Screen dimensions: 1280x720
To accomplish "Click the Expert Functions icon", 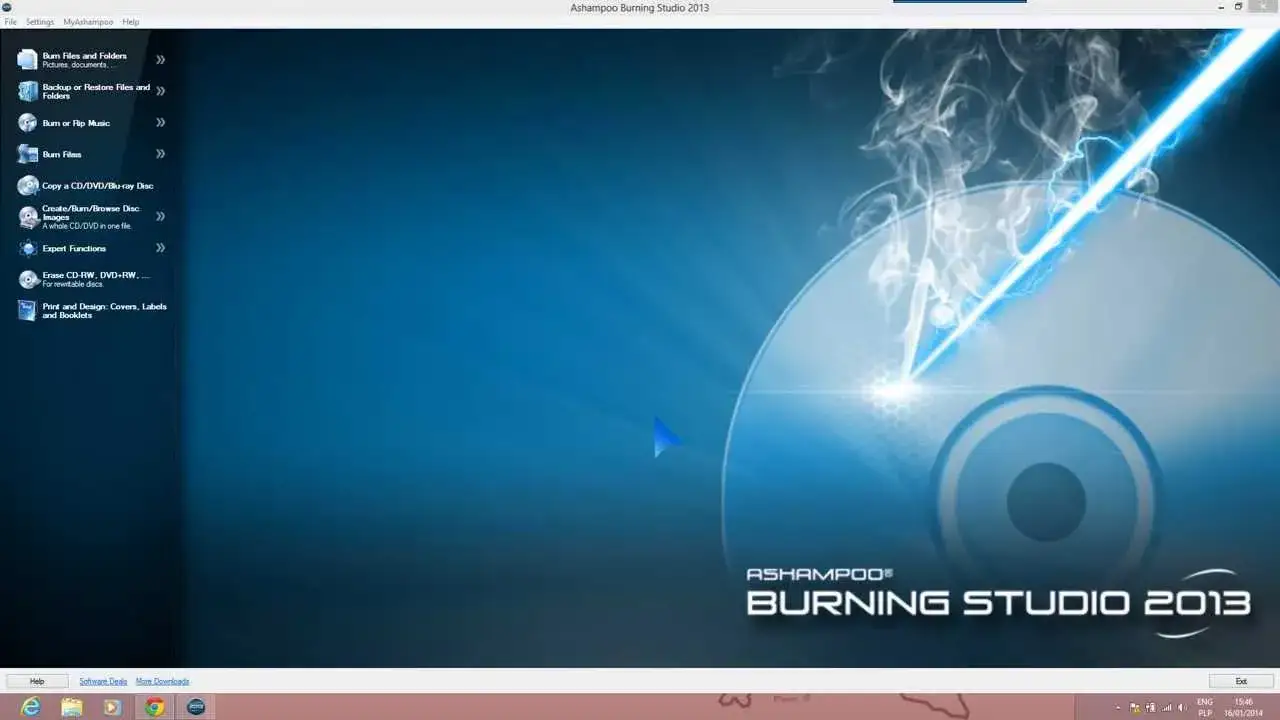I will pyautogui.click(x=28, y=248).
